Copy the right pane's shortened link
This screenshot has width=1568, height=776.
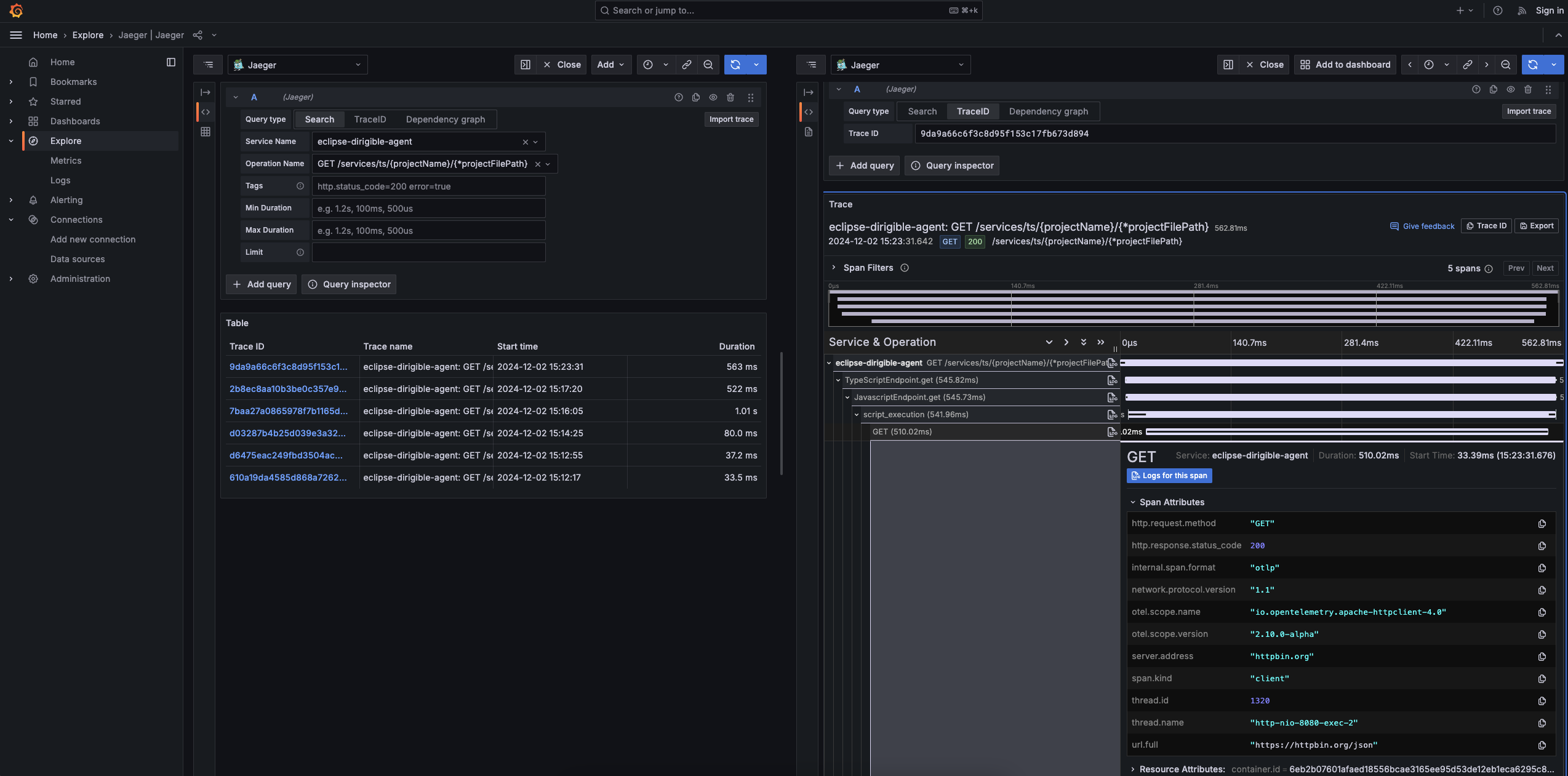click(1468, 65)
